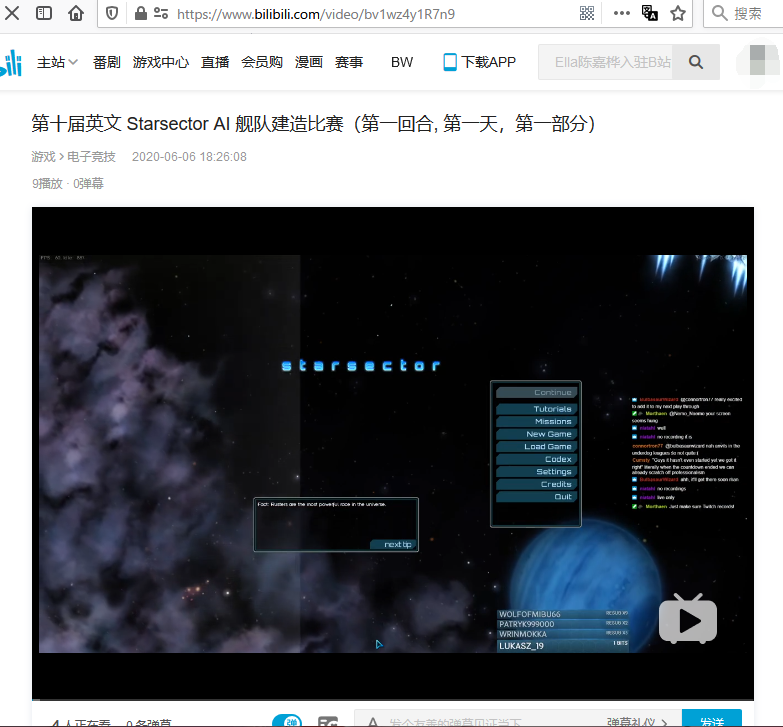Click the QR code icon in address bar
The height and width of the screenshot is (727, 783).
(x=587, y=14)
